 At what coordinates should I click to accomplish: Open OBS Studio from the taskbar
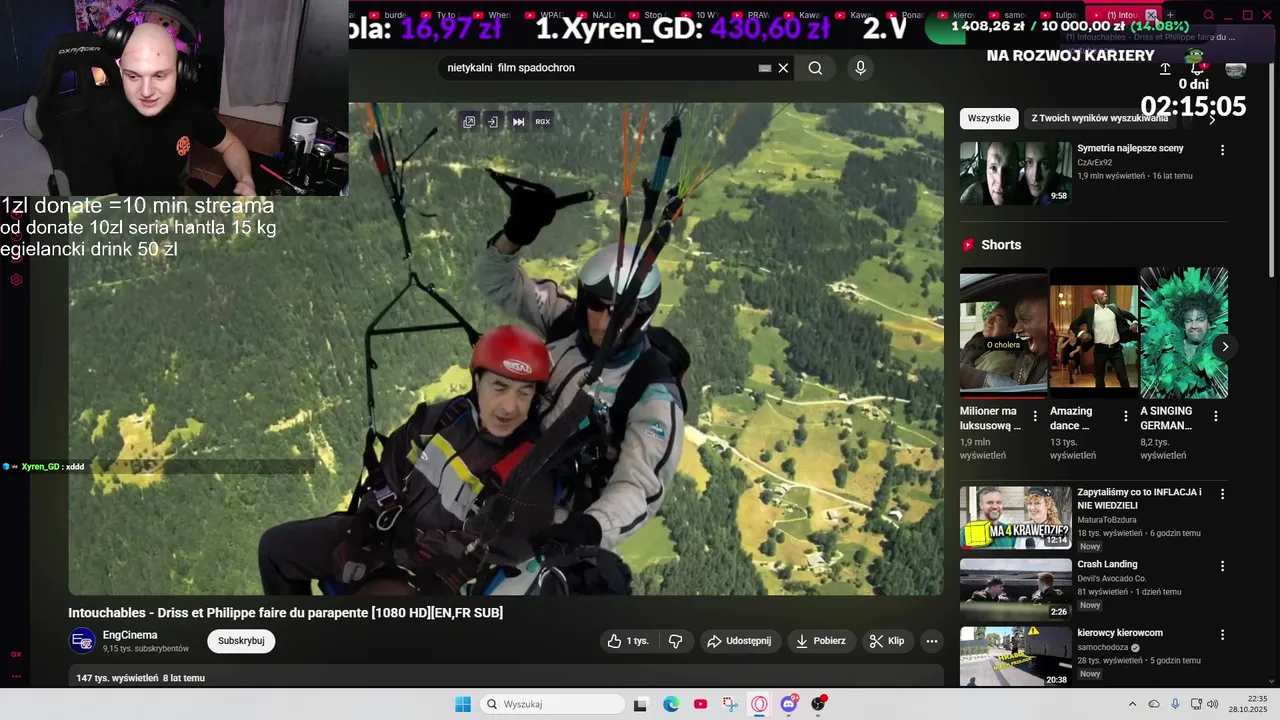pyautogui.click(x=818, y=704)
